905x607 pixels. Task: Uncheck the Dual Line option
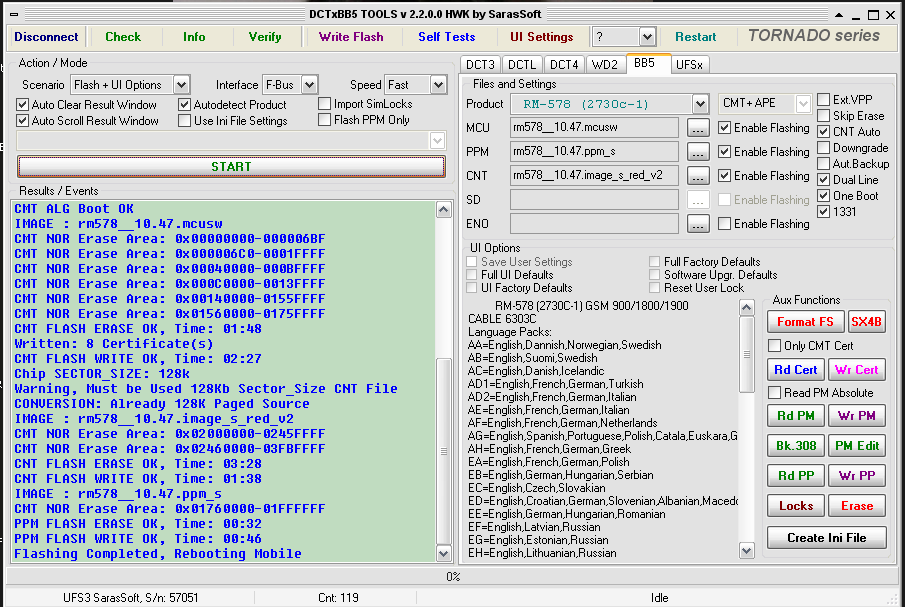[x=824, y=179]
